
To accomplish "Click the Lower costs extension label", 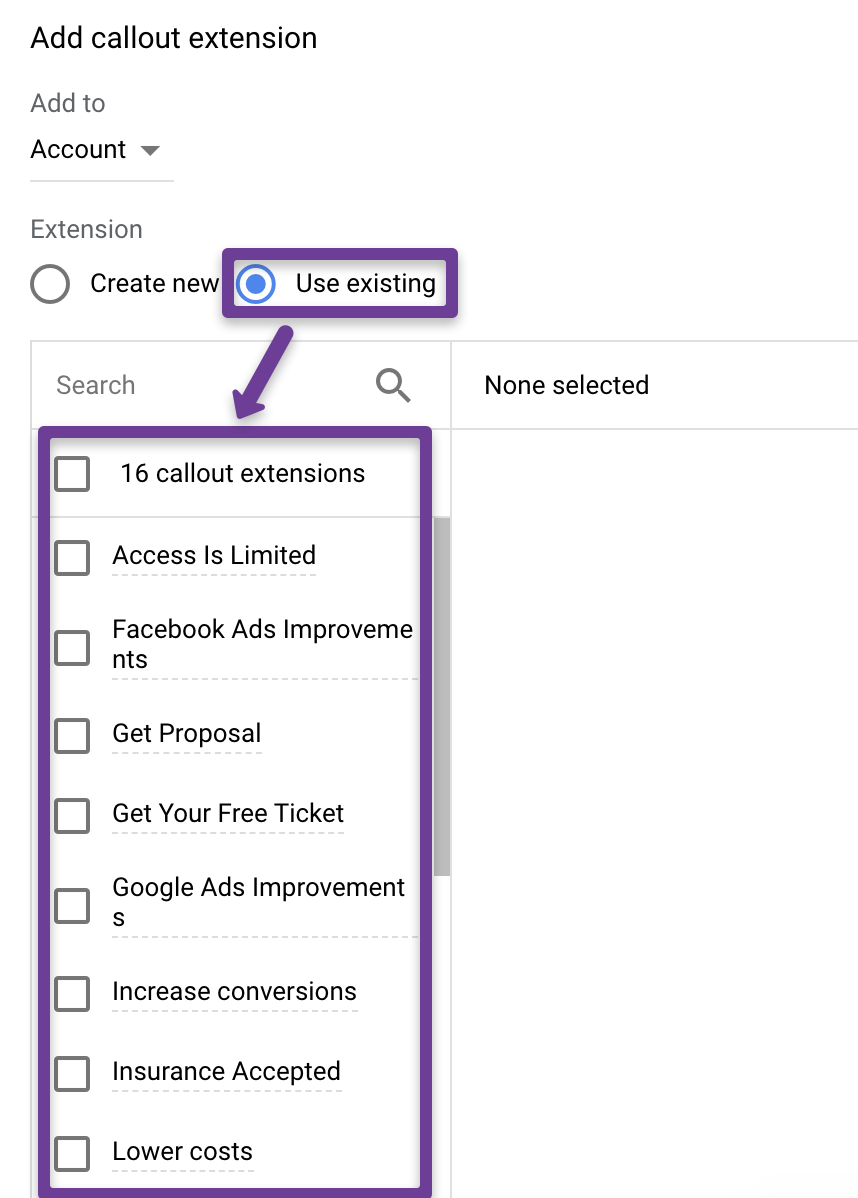I will pyautogui.click(x=183, y=1151).
